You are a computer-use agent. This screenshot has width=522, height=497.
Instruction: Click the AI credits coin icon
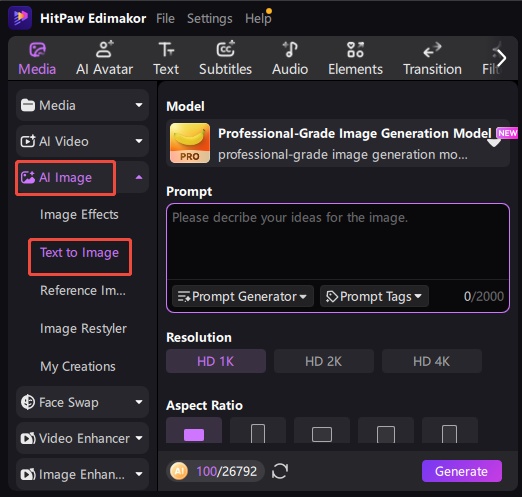coord(179,471)
